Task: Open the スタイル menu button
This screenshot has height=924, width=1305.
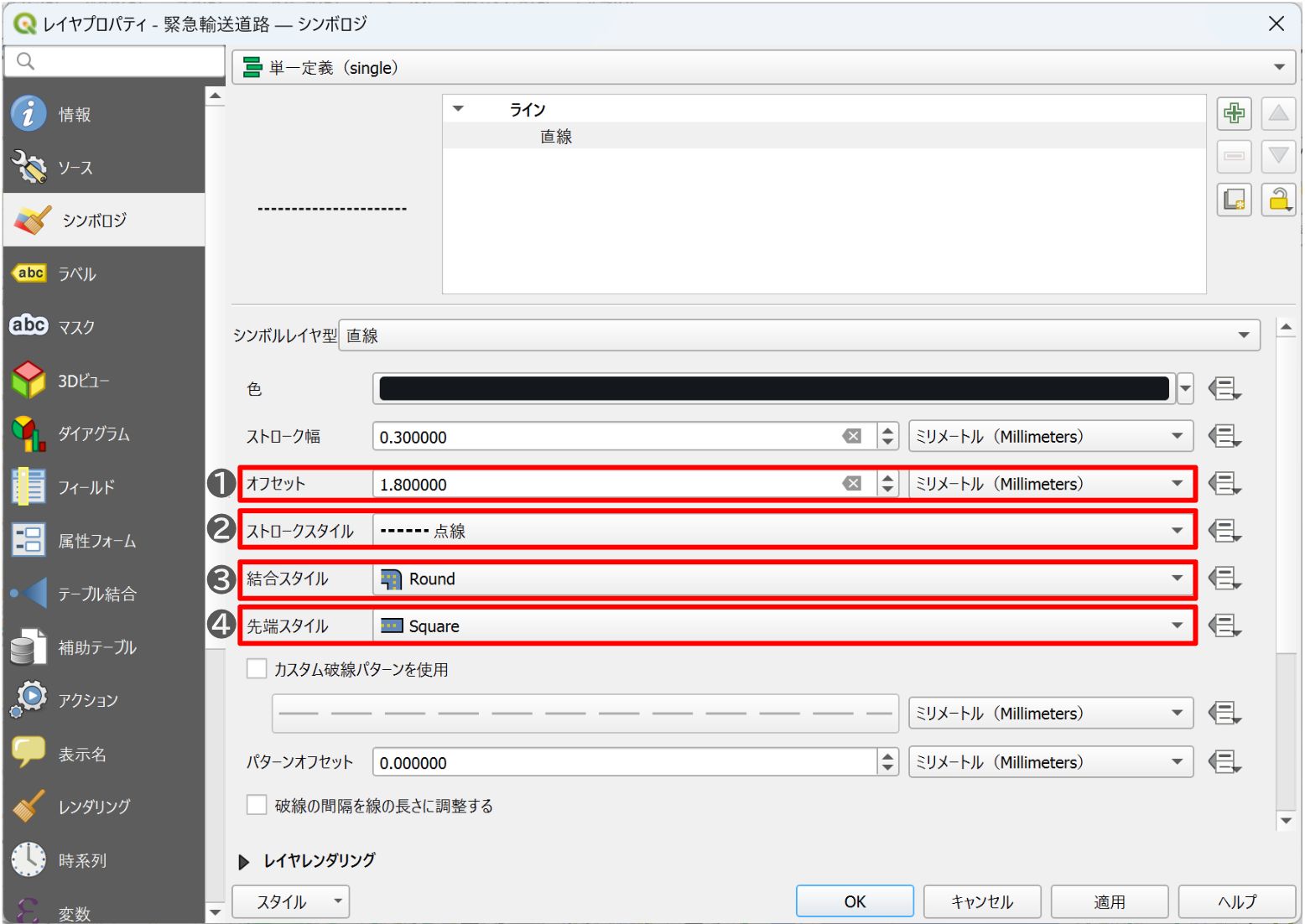Action: (290, 902)
